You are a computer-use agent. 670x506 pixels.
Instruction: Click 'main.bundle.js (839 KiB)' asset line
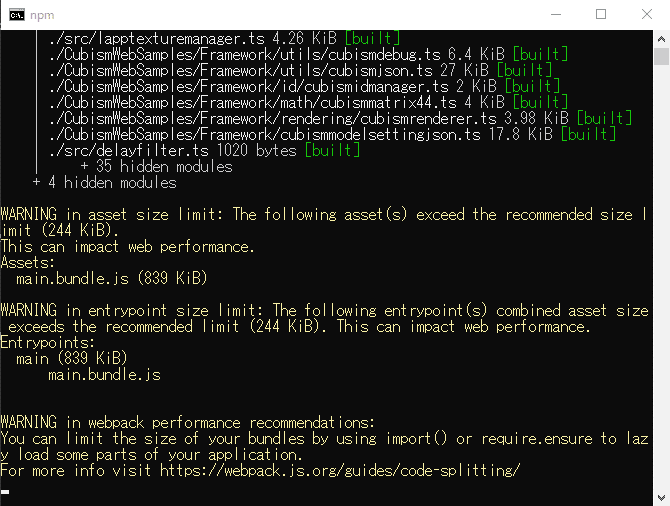[x=112, y=279]
